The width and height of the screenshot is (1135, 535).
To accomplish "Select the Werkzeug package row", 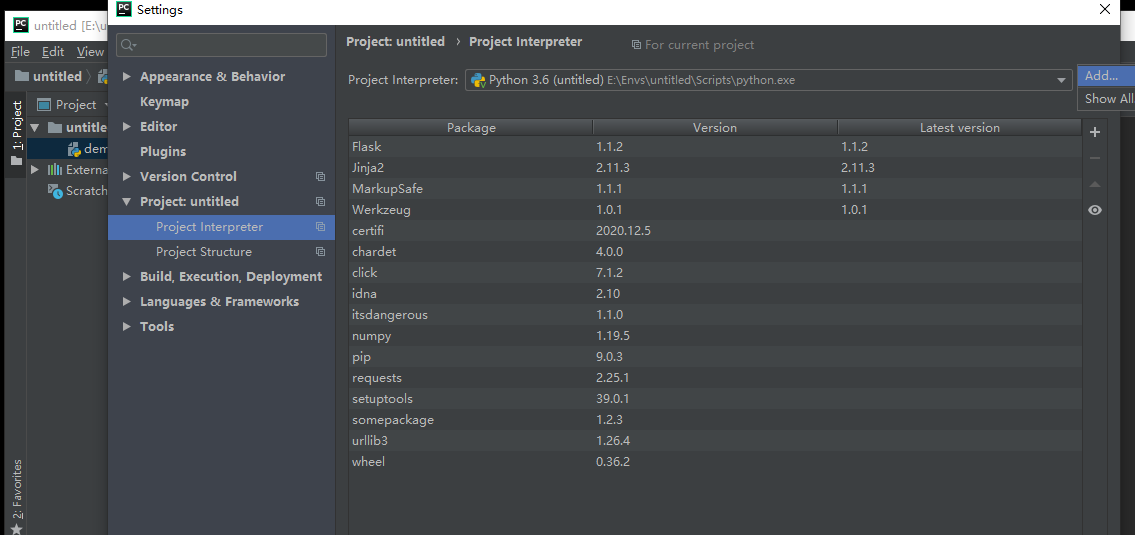I will (715, 210).
